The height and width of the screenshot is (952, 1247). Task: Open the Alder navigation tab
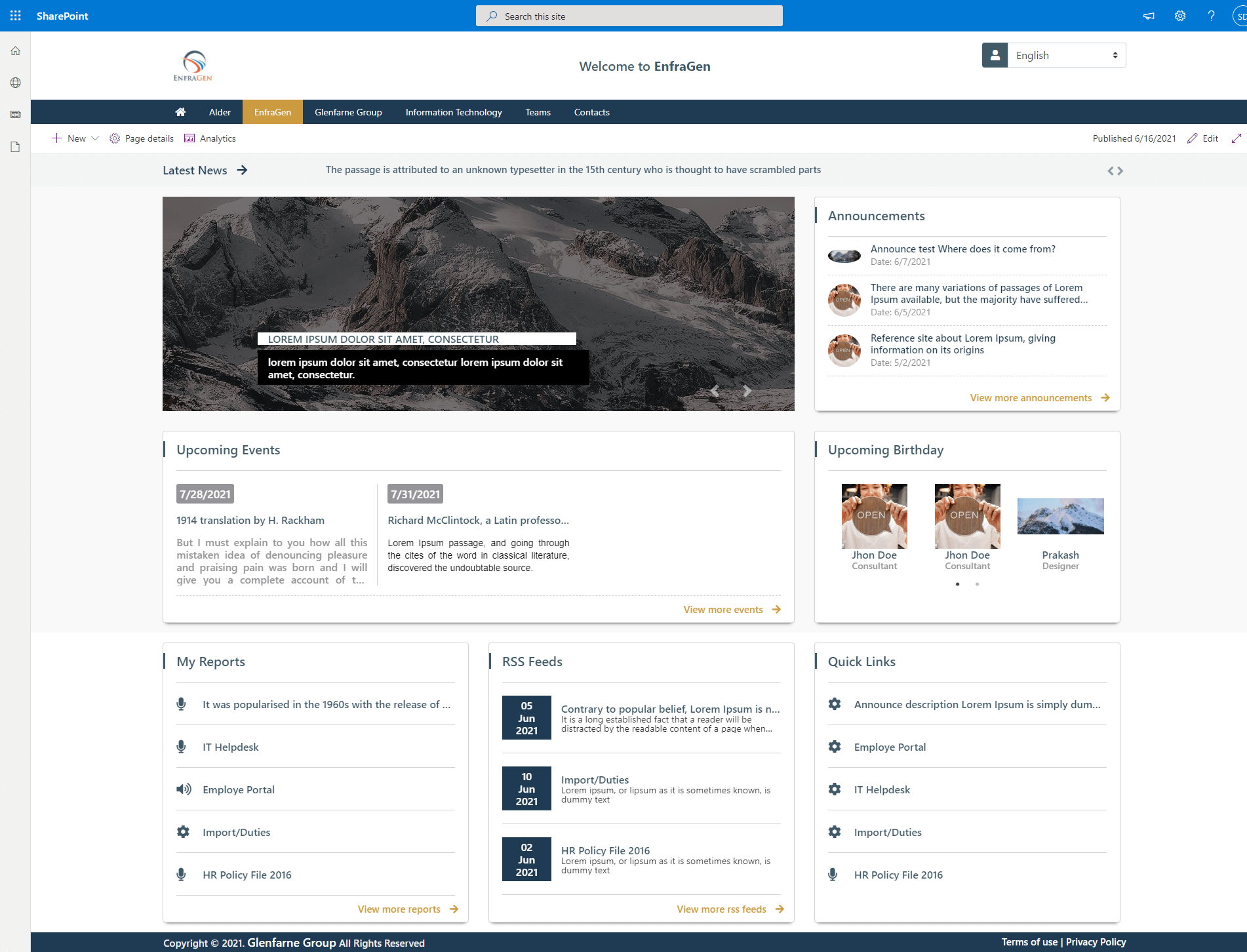coord(220,112)
